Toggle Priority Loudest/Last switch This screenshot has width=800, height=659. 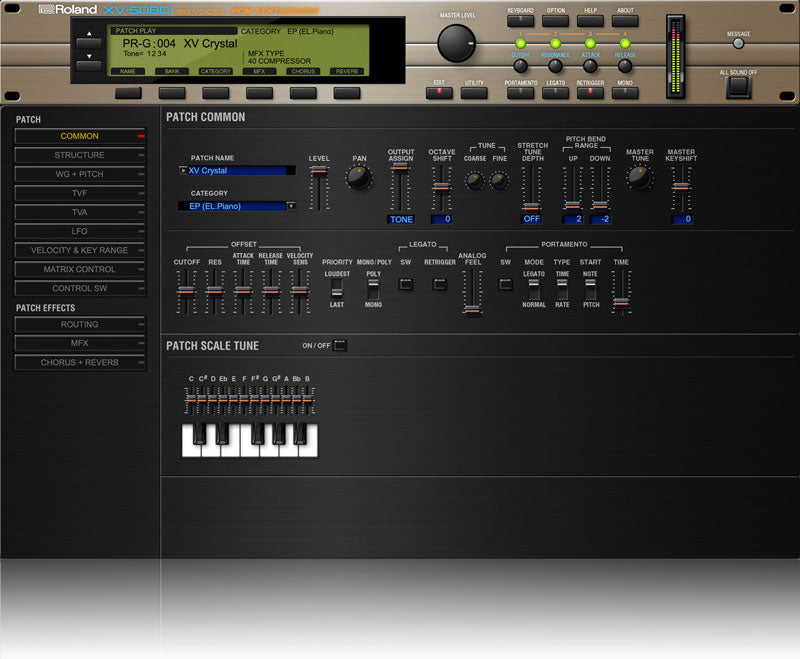[x=336, y=289]
